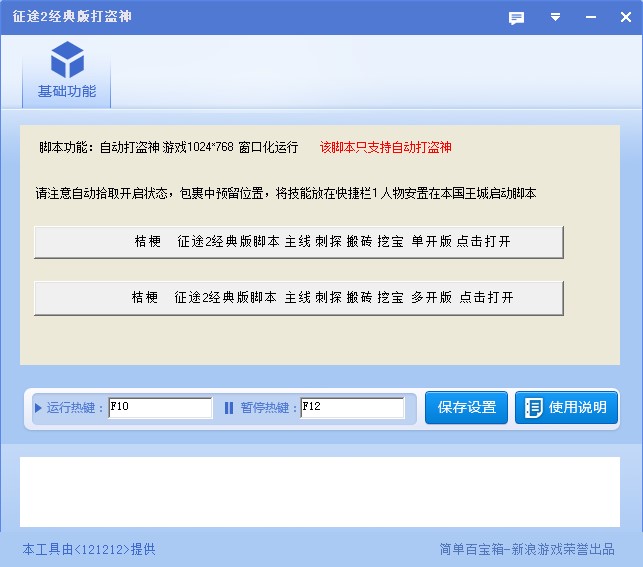
Task: Close the 征途2经典版打盗神 window
Action: (x=626, y=17)
